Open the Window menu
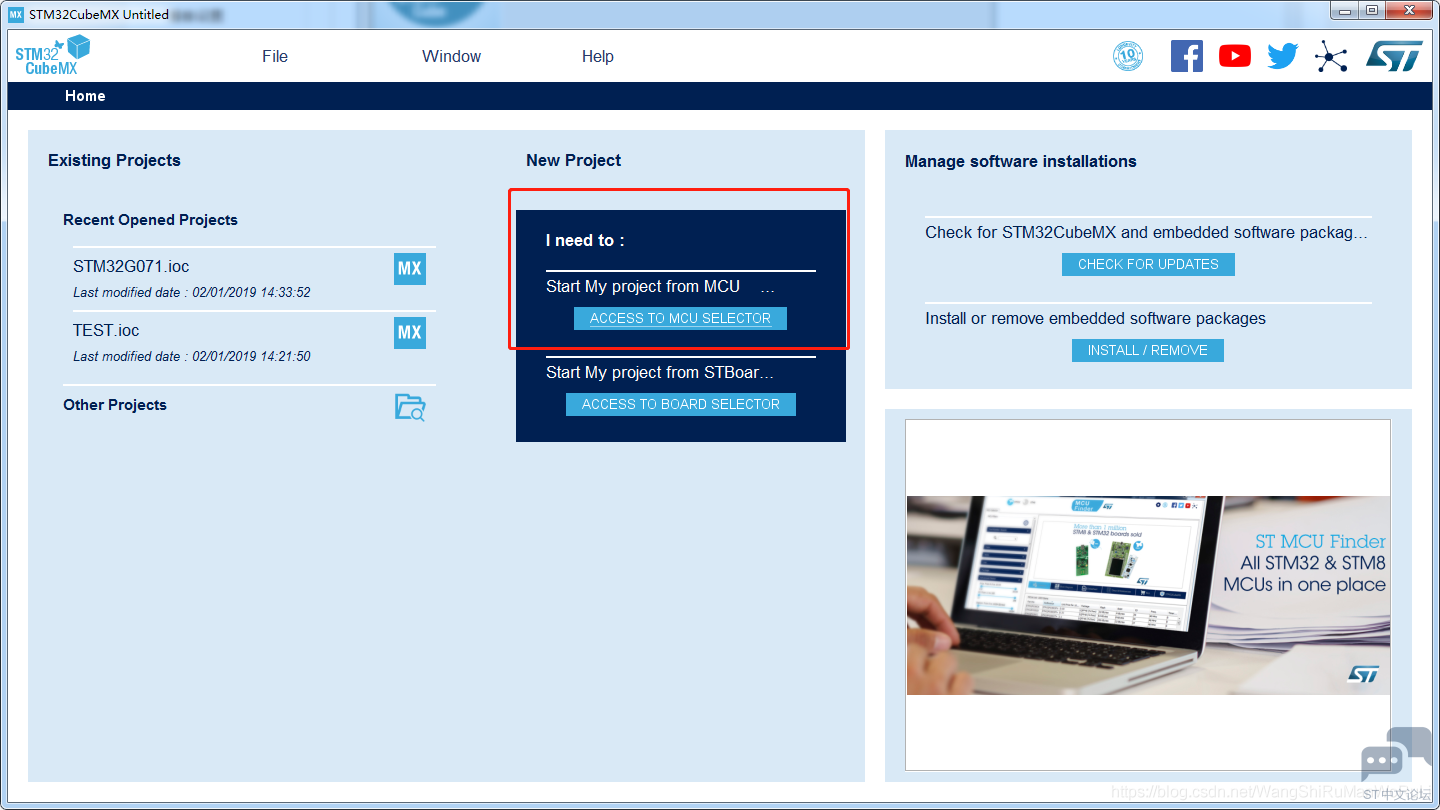 pyautogui.click(x=452, y=56)
